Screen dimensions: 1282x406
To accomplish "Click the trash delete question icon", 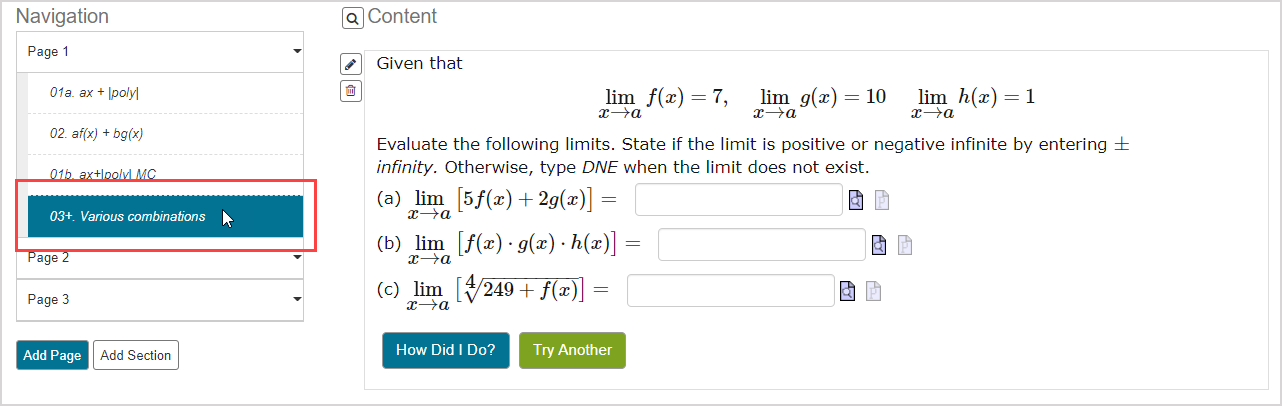I will point(350,91).
